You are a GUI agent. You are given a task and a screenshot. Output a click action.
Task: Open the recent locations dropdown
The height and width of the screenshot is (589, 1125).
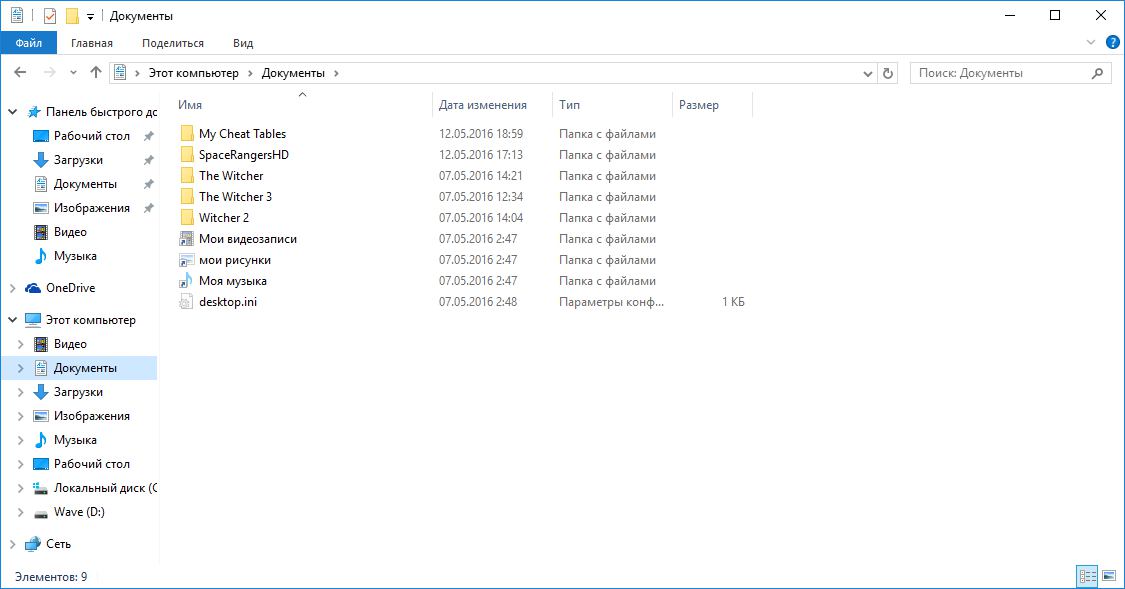point(73,73)
